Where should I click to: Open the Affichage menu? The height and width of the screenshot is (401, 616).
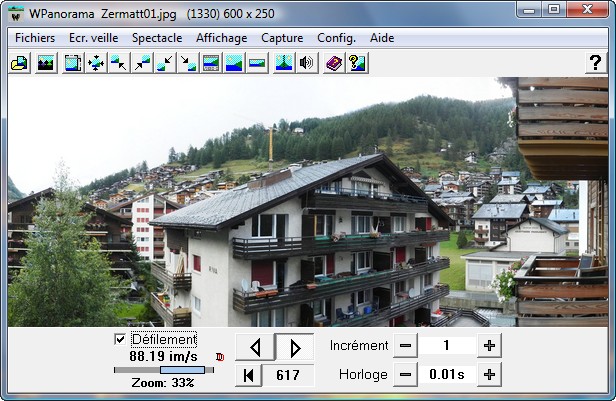click(x=222, y=38)
